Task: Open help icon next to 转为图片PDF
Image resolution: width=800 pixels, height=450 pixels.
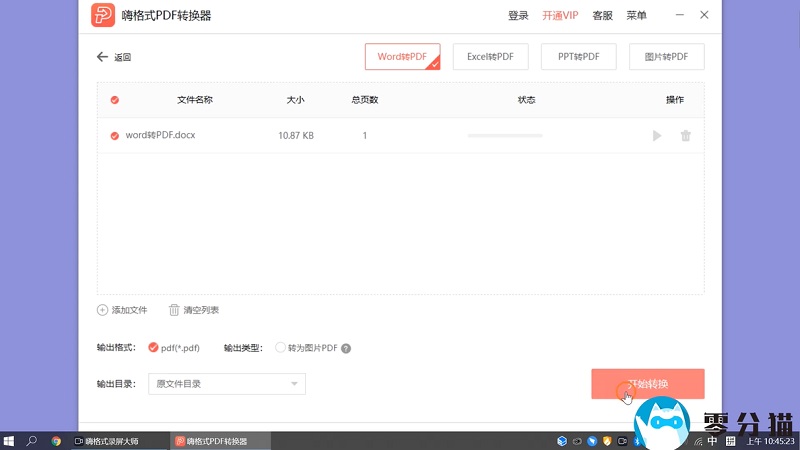Action: 346,348
